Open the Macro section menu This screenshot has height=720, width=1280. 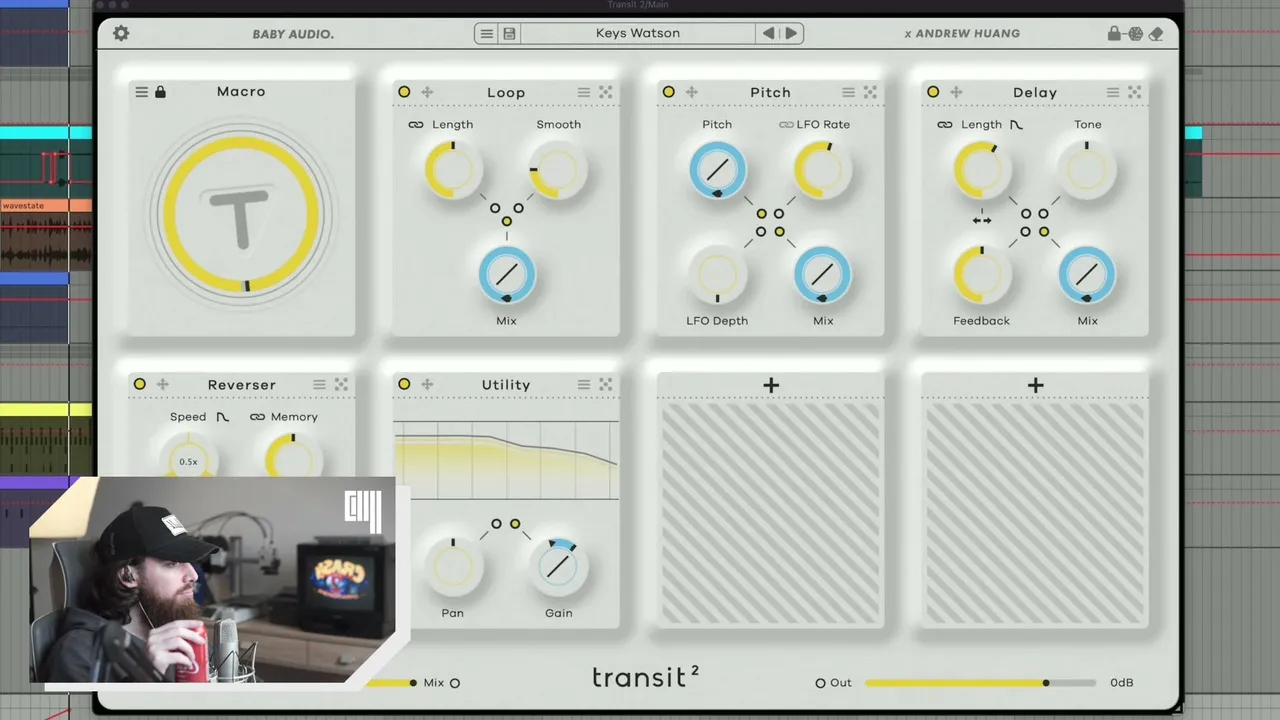tap(142, 92)
